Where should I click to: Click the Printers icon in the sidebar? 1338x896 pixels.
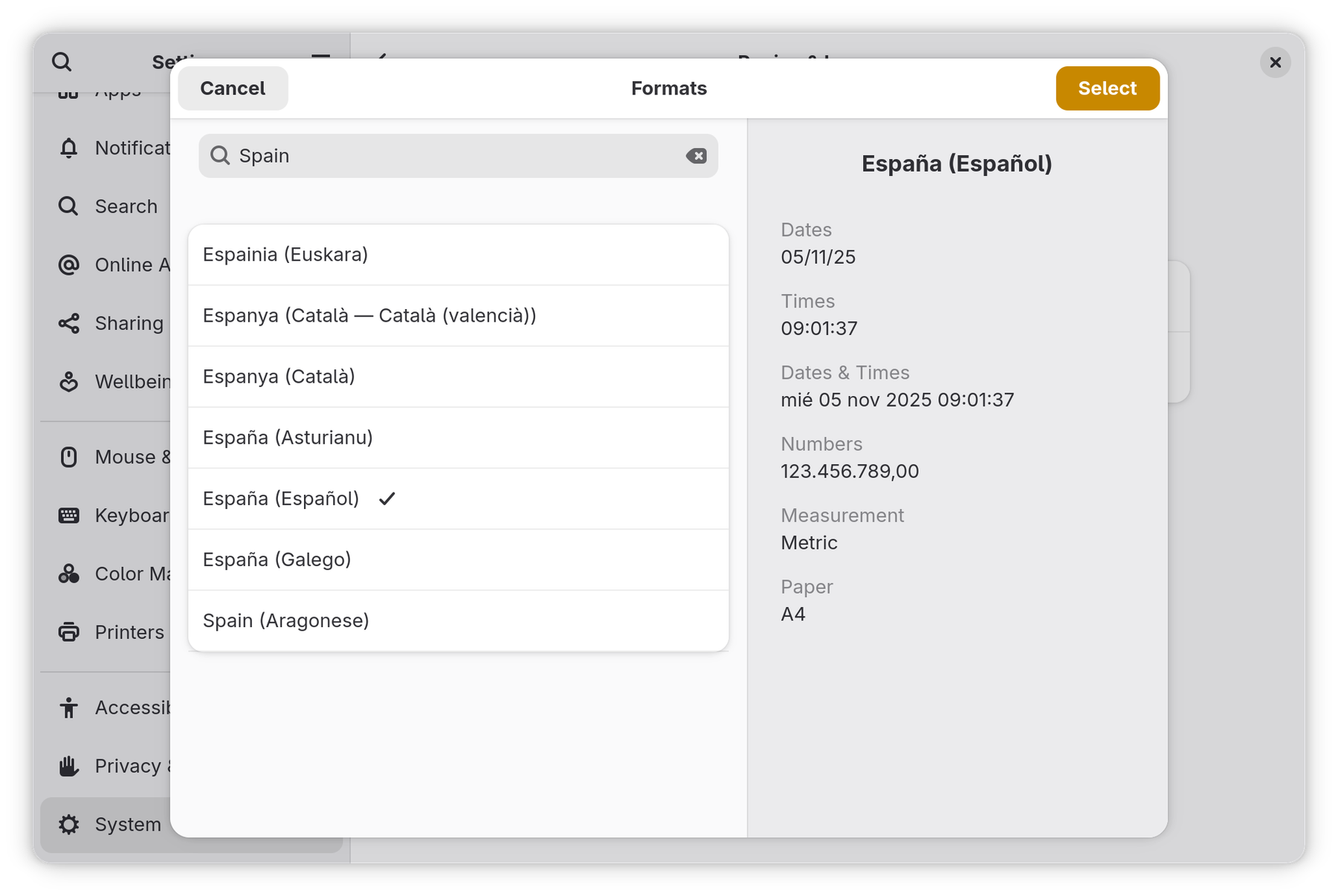tap(68, 632)
